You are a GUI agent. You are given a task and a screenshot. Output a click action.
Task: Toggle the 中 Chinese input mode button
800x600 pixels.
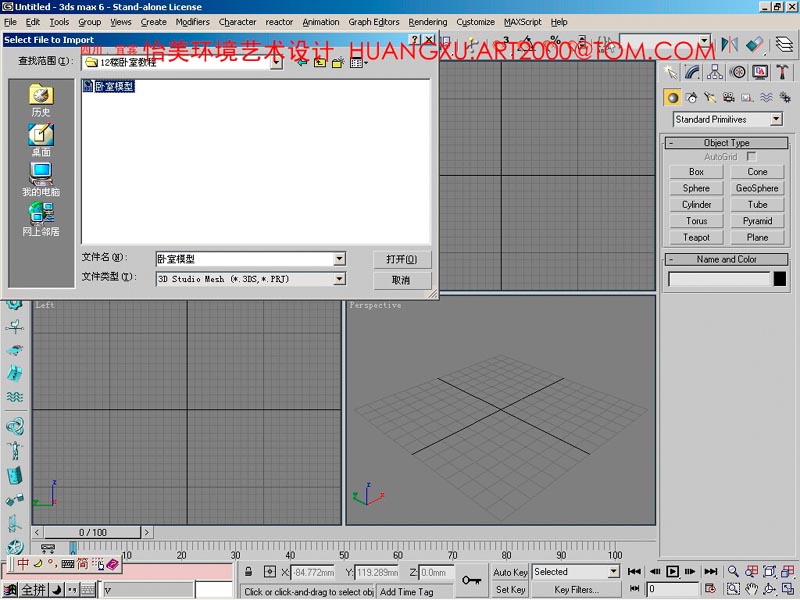(x=23, y=563)
